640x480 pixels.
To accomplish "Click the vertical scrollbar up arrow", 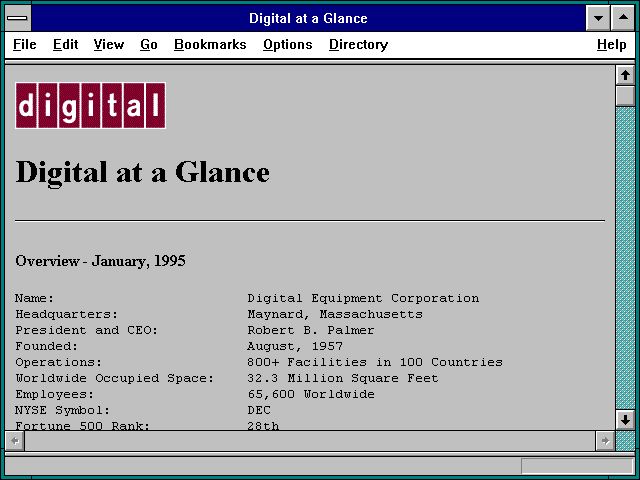I will (x=625, y=76).
